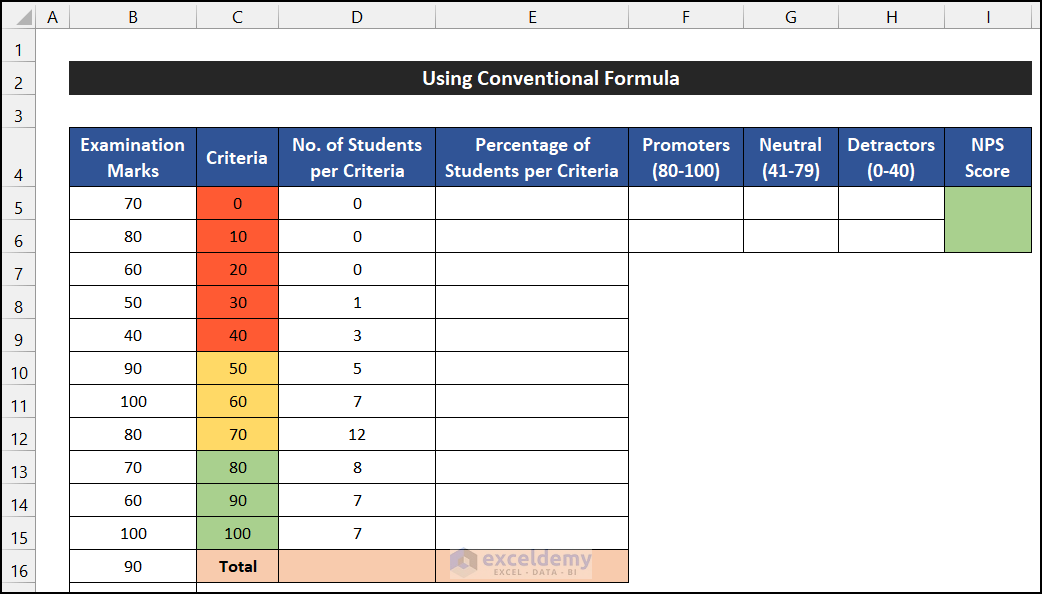Click the Examination Marks header cell

[133, 158]
